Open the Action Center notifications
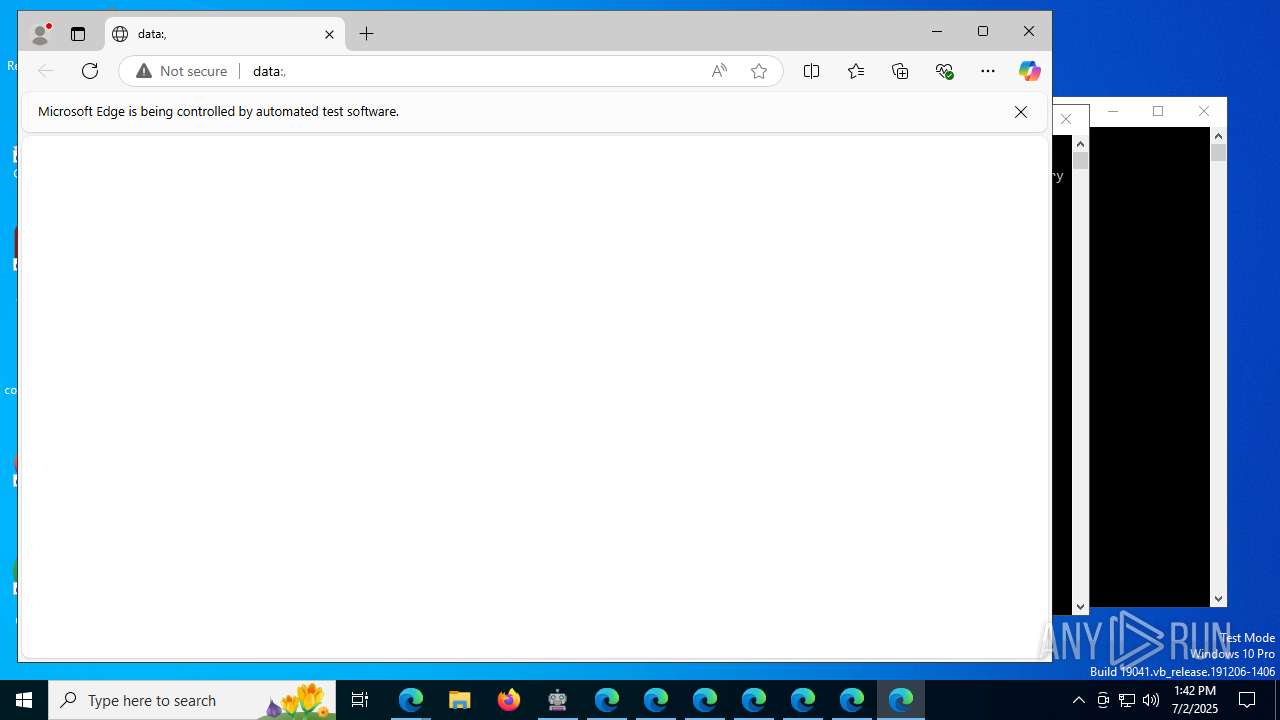 pos(1247,700)
